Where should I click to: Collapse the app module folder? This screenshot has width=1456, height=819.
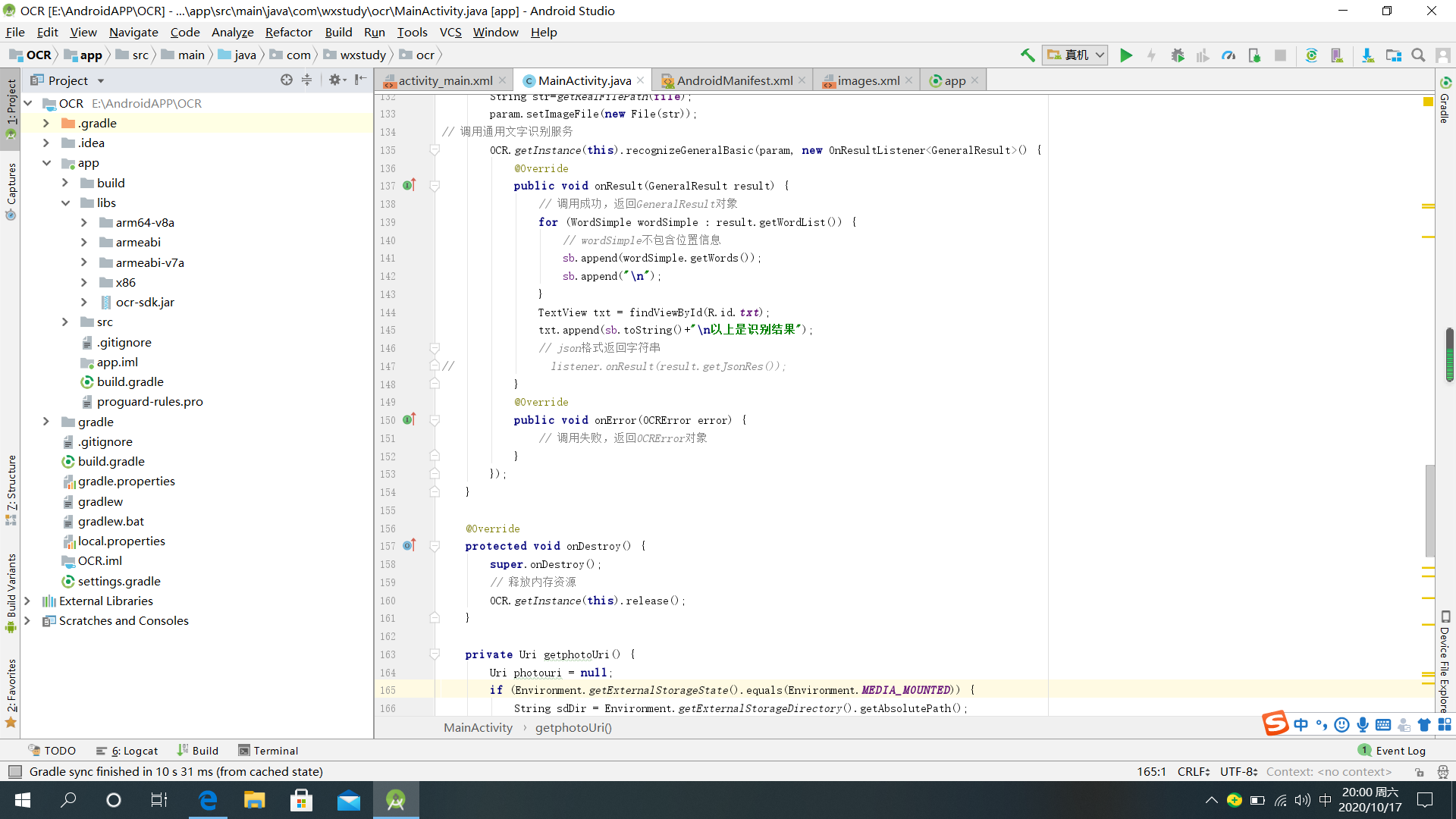click(x=46, y=163)
